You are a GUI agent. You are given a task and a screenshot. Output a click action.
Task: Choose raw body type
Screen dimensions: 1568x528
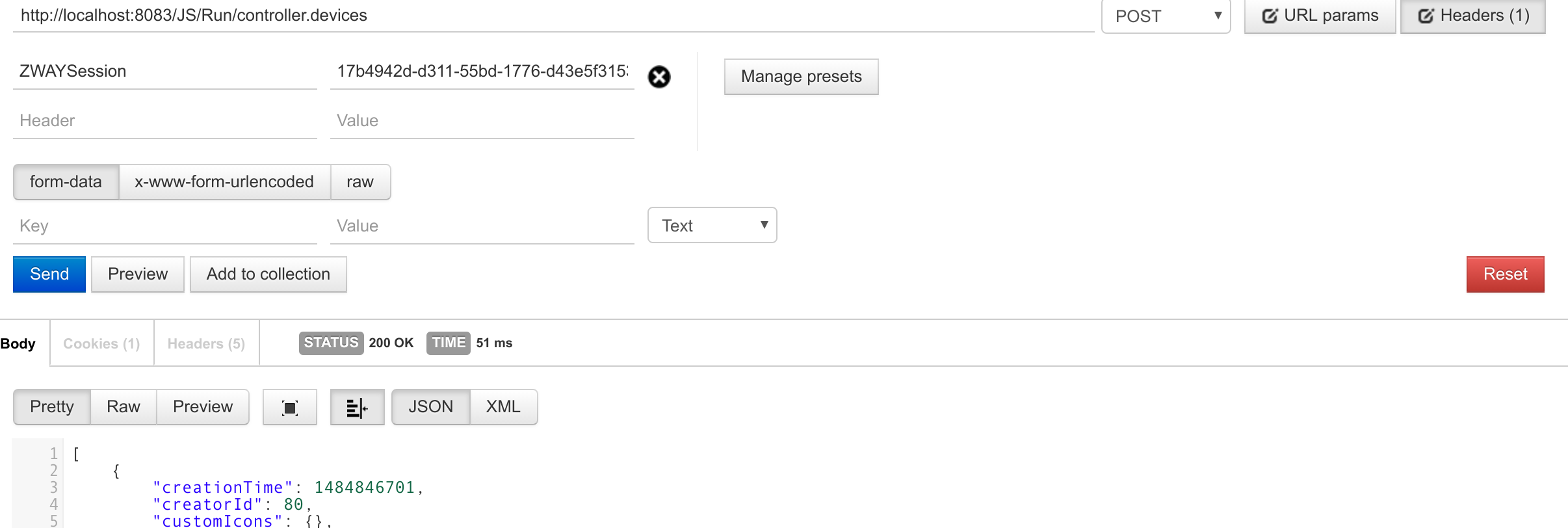pos(360,182)
